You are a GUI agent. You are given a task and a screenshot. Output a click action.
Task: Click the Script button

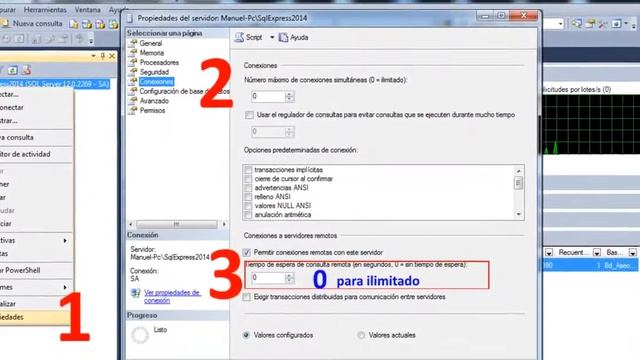[x=249, y=37]
